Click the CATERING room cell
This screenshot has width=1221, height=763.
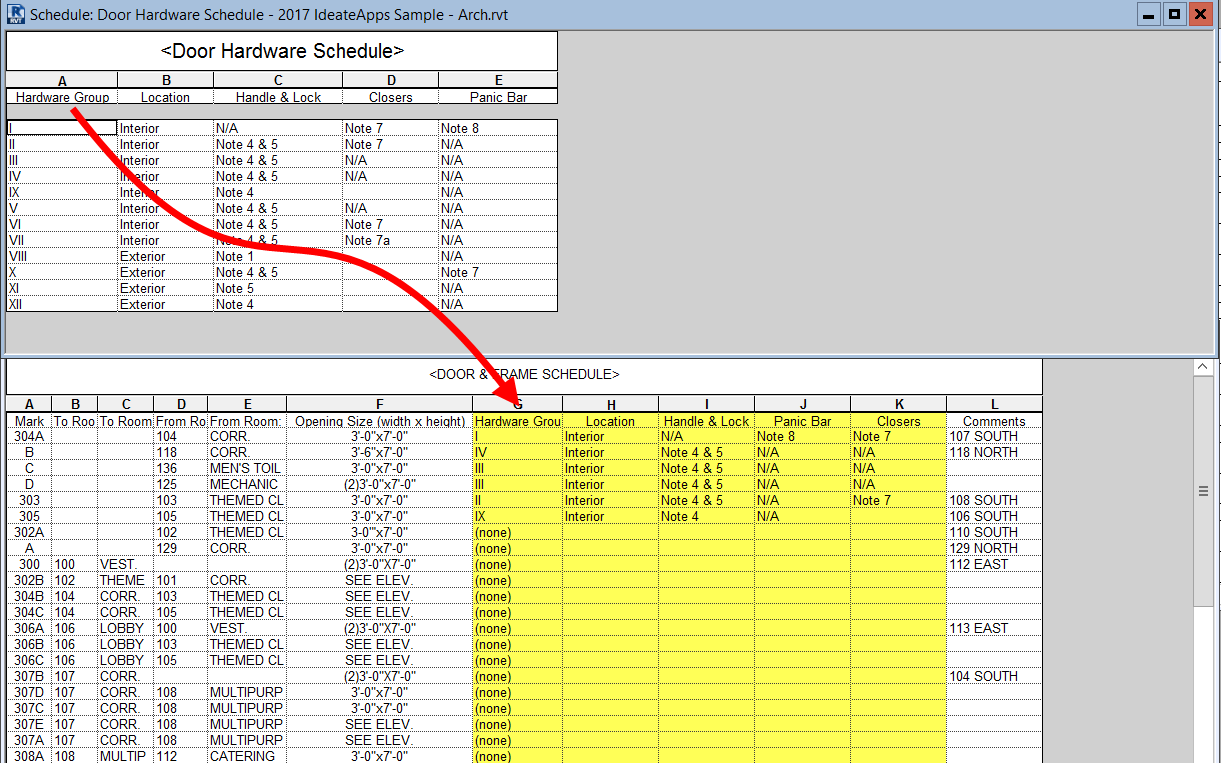tap(246, 756)
